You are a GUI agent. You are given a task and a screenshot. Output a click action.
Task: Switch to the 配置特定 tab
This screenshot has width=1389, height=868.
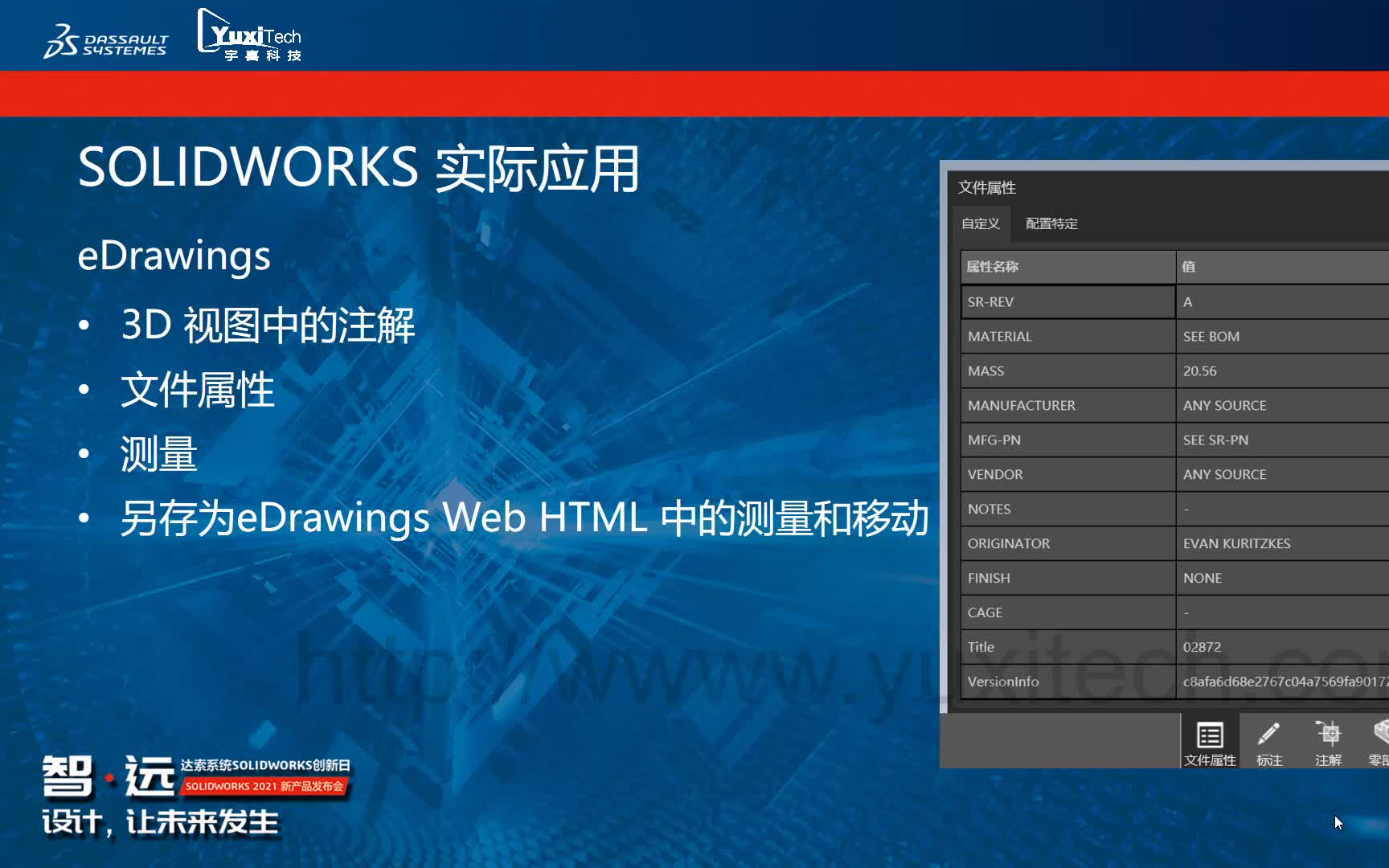(x=1051, y=223)
